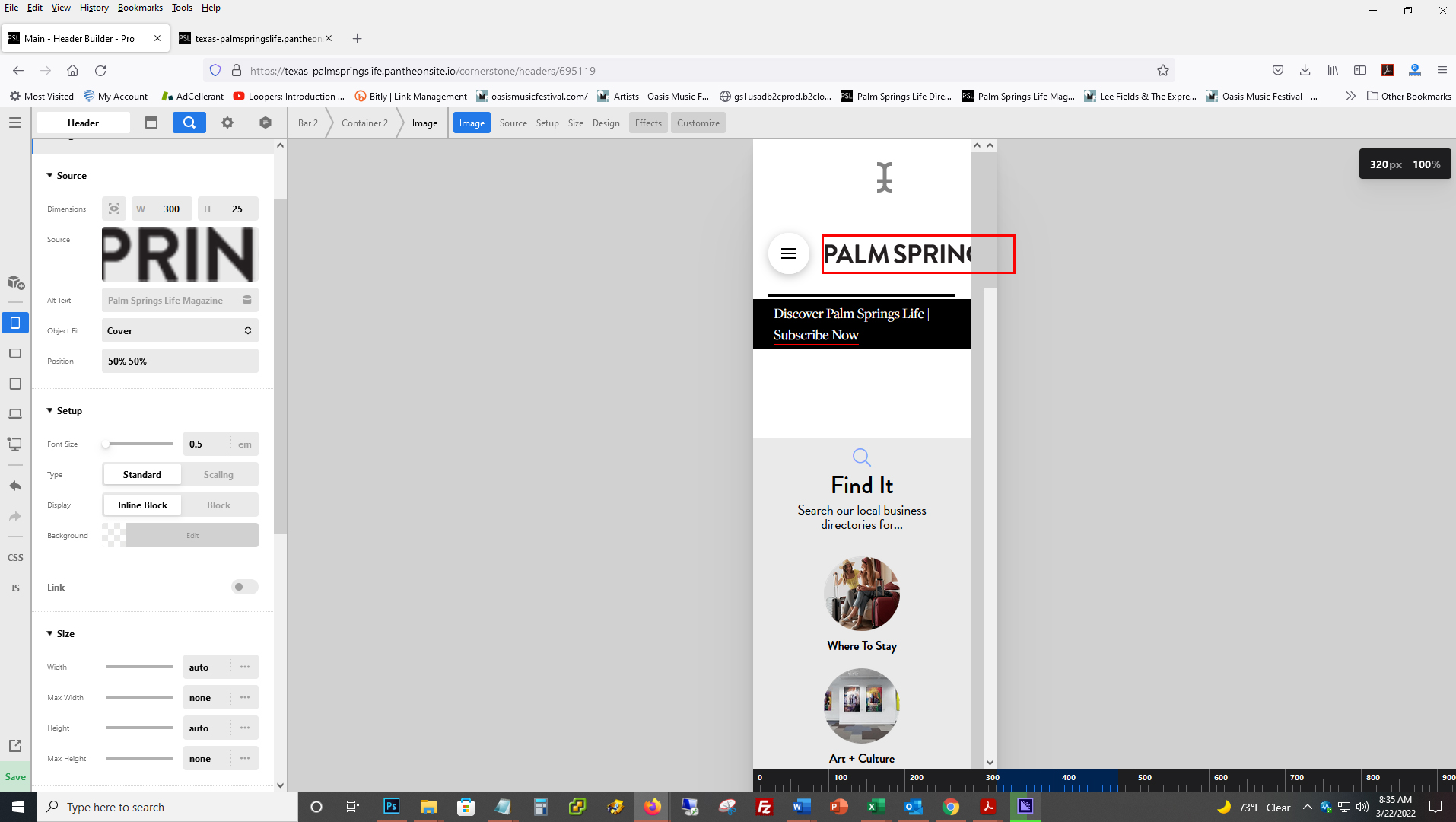Image resolution: width=1456 pixels, height=822 pixels.
Task: Open the CSS editor
Action: point(15,557)
